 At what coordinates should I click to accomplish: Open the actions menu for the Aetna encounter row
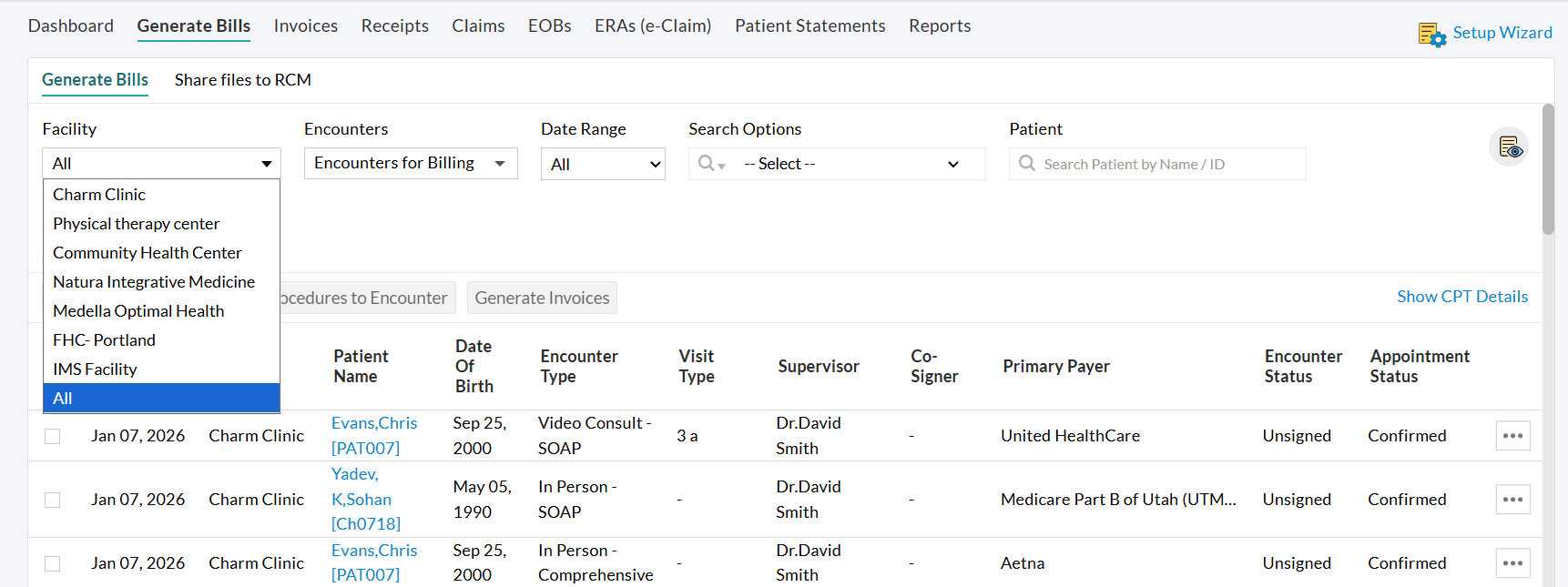coord(1512,563)
